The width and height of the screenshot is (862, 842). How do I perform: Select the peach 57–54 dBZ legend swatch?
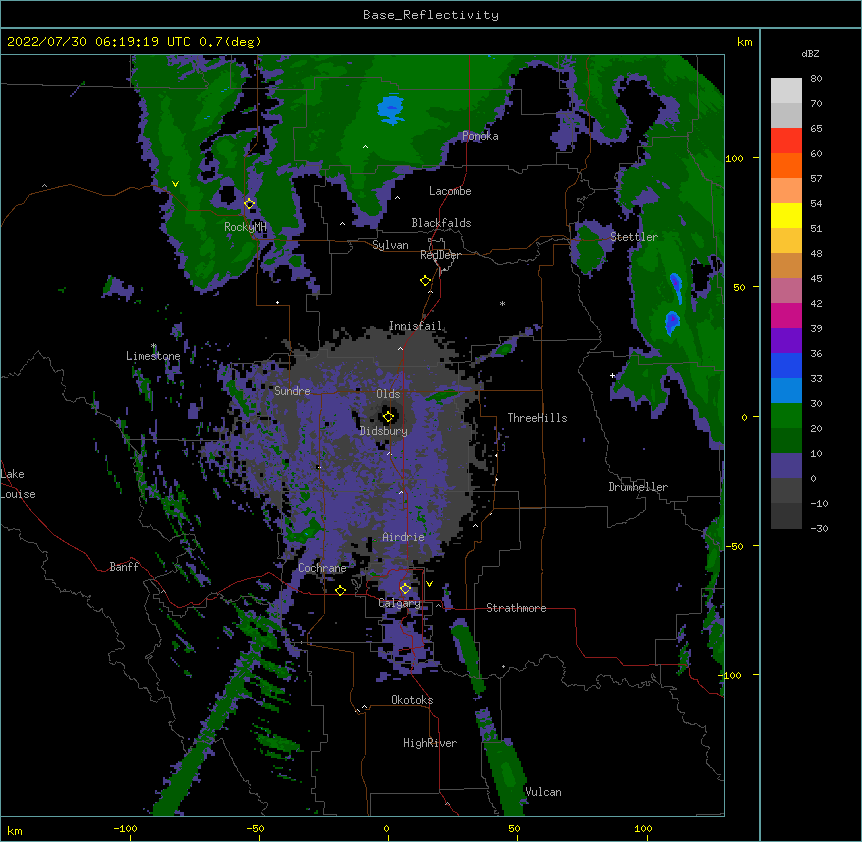pos(786,191)
